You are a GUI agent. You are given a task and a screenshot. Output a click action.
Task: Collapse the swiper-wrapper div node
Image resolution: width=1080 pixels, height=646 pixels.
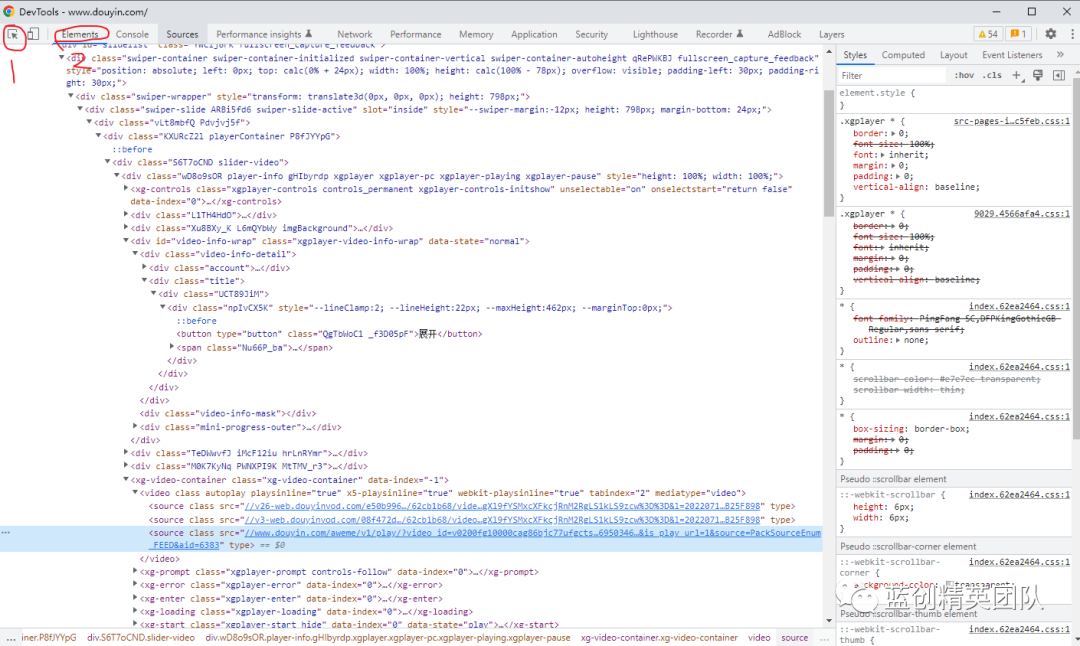pos(71,96)
